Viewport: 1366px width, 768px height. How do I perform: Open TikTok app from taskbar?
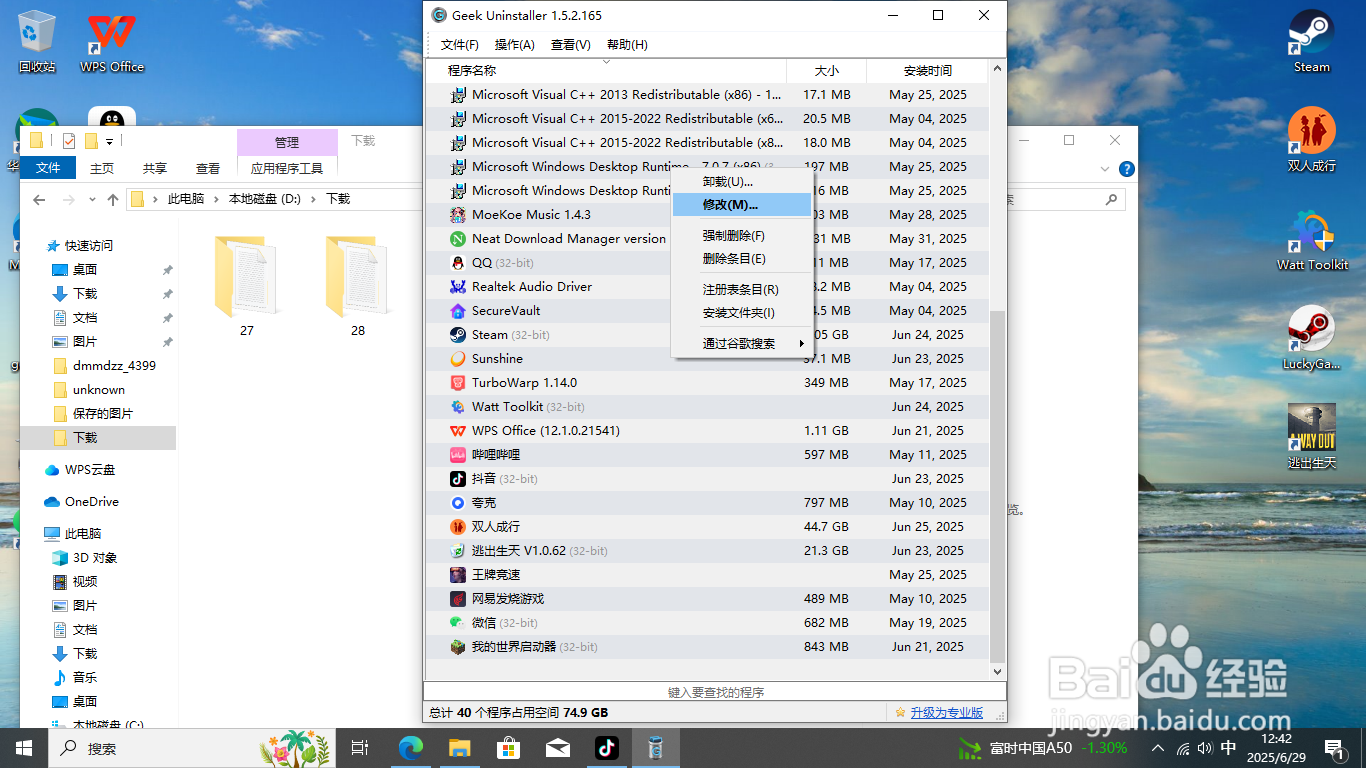pyautogui.click(x=607, y=747)
